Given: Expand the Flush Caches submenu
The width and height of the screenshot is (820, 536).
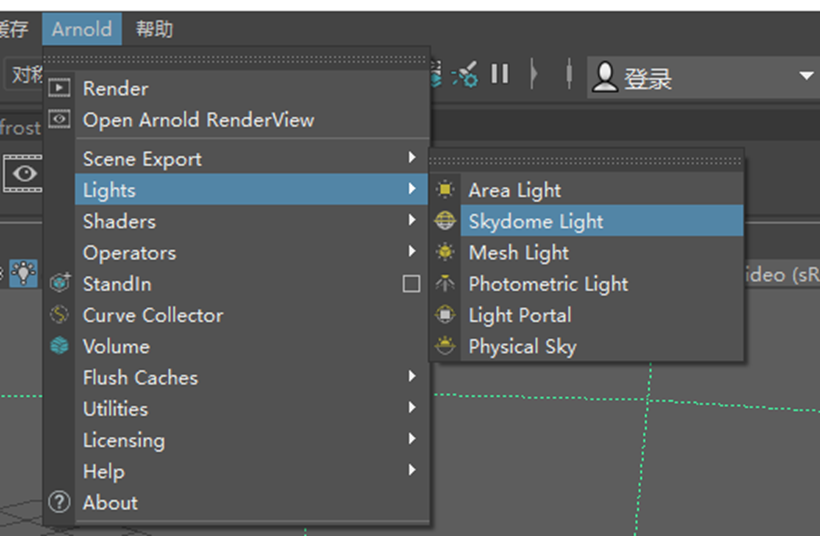Looking at the screenshot, I should pyautogui.click(x=253, y=378).
